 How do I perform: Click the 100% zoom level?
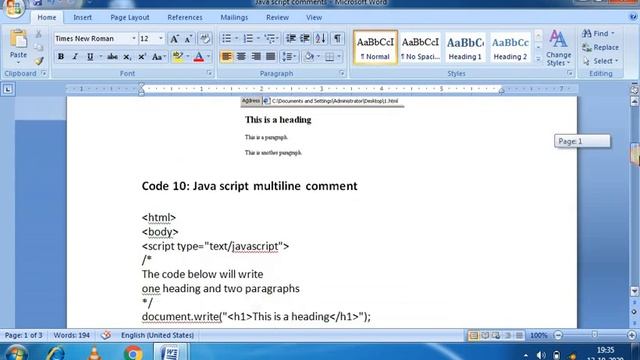tap(538, 336)
